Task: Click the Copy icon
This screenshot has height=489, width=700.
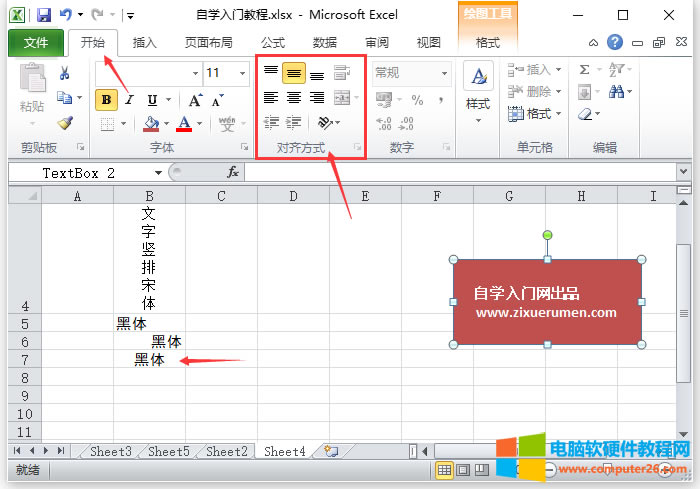Action: click(x=65, y=98)
